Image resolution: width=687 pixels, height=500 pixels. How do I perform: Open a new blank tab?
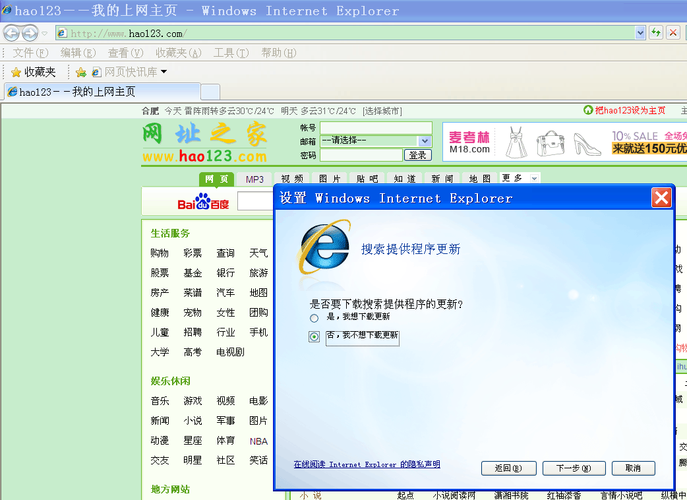point(210,92)
